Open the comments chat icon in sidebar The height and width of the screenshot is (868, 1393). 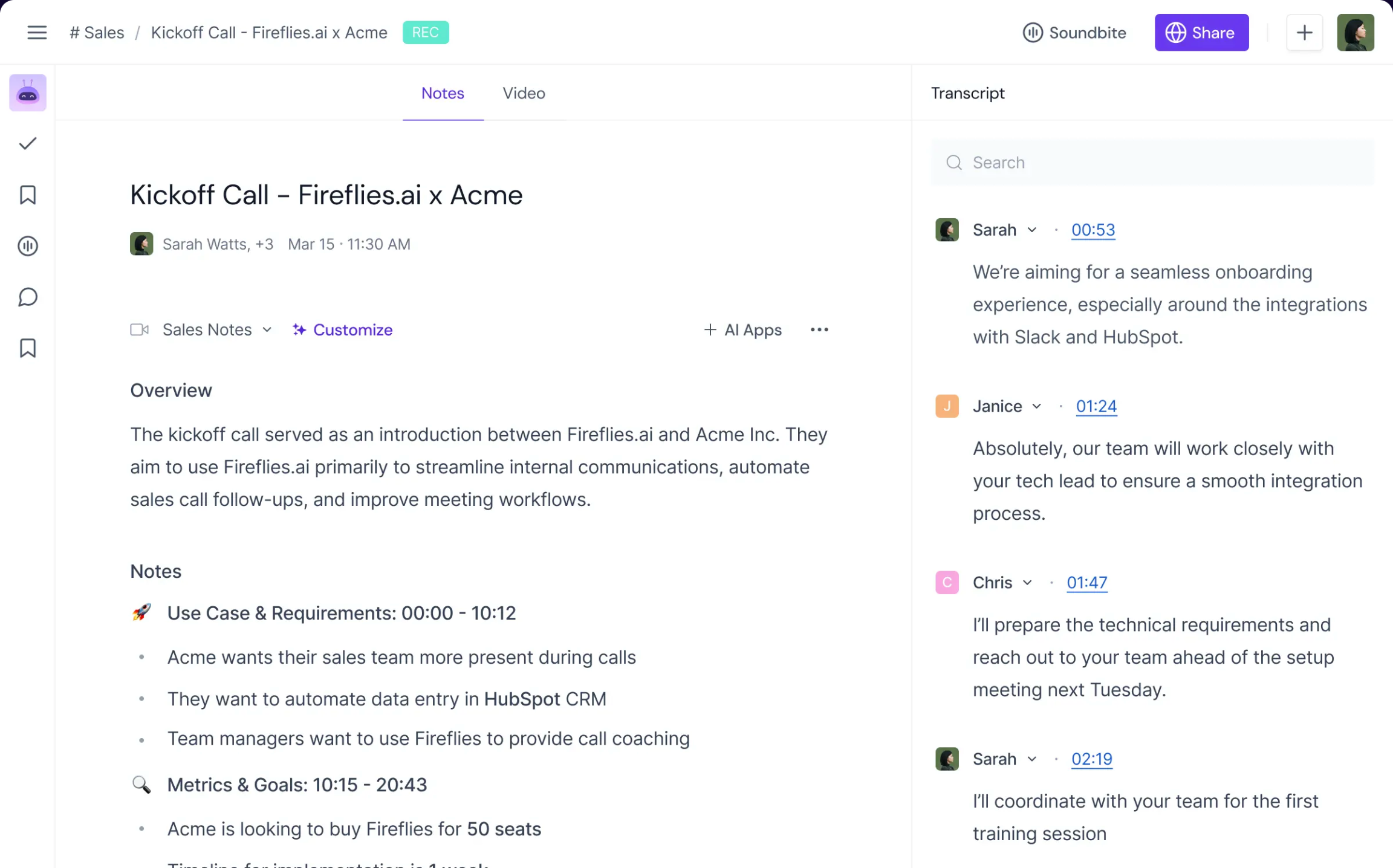point(27,297)
